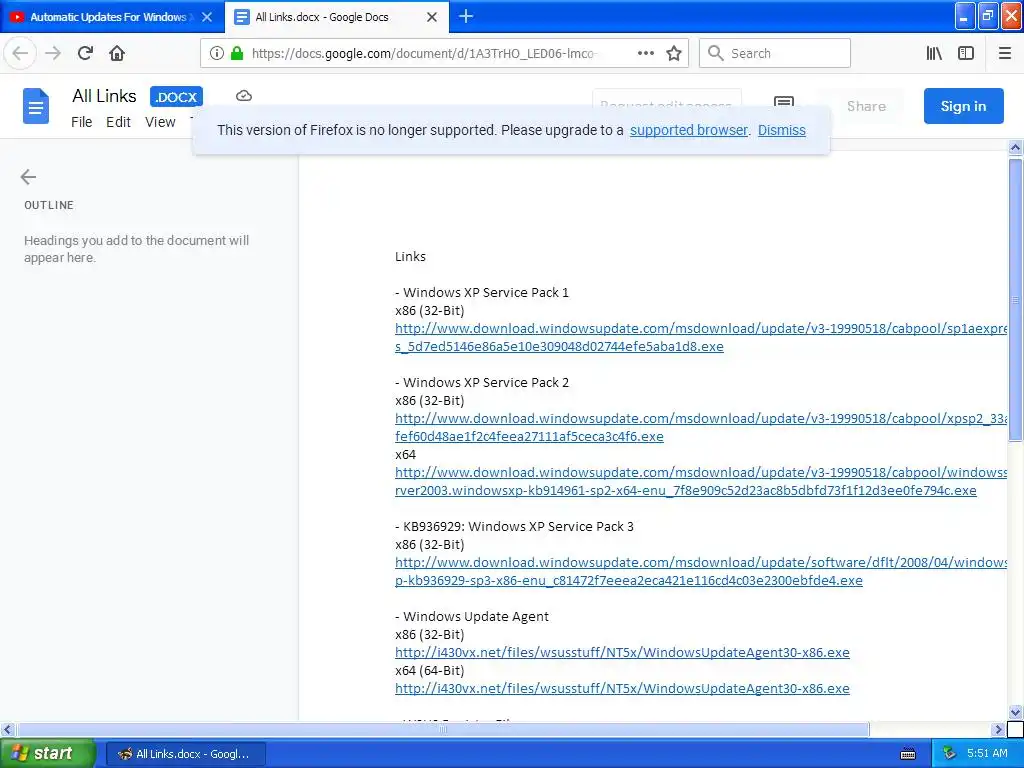
Task: Reload the current page
Action: (x=85, y=53)
